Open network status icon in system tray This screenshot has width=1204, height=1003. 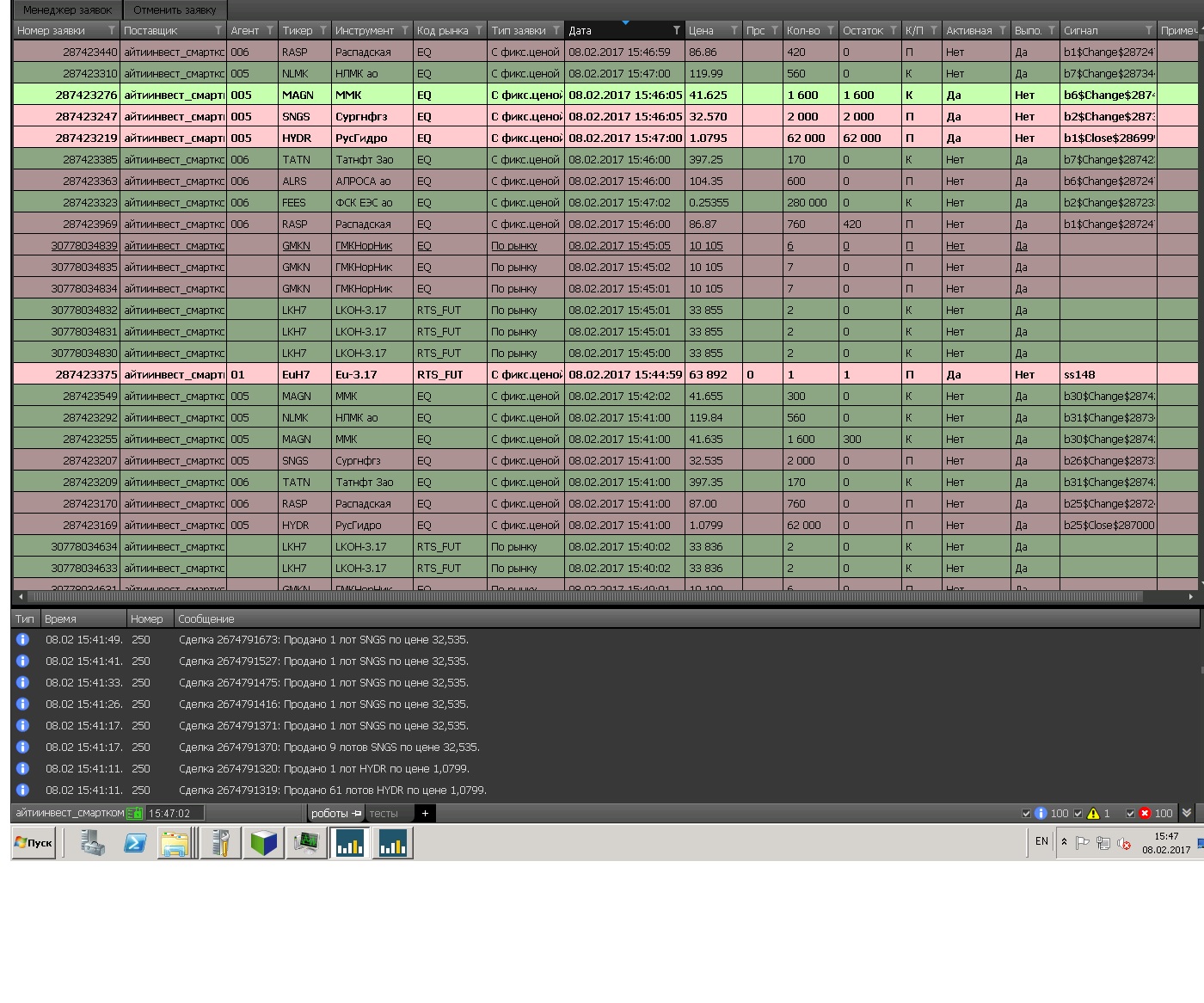(x=1103, y=843)
